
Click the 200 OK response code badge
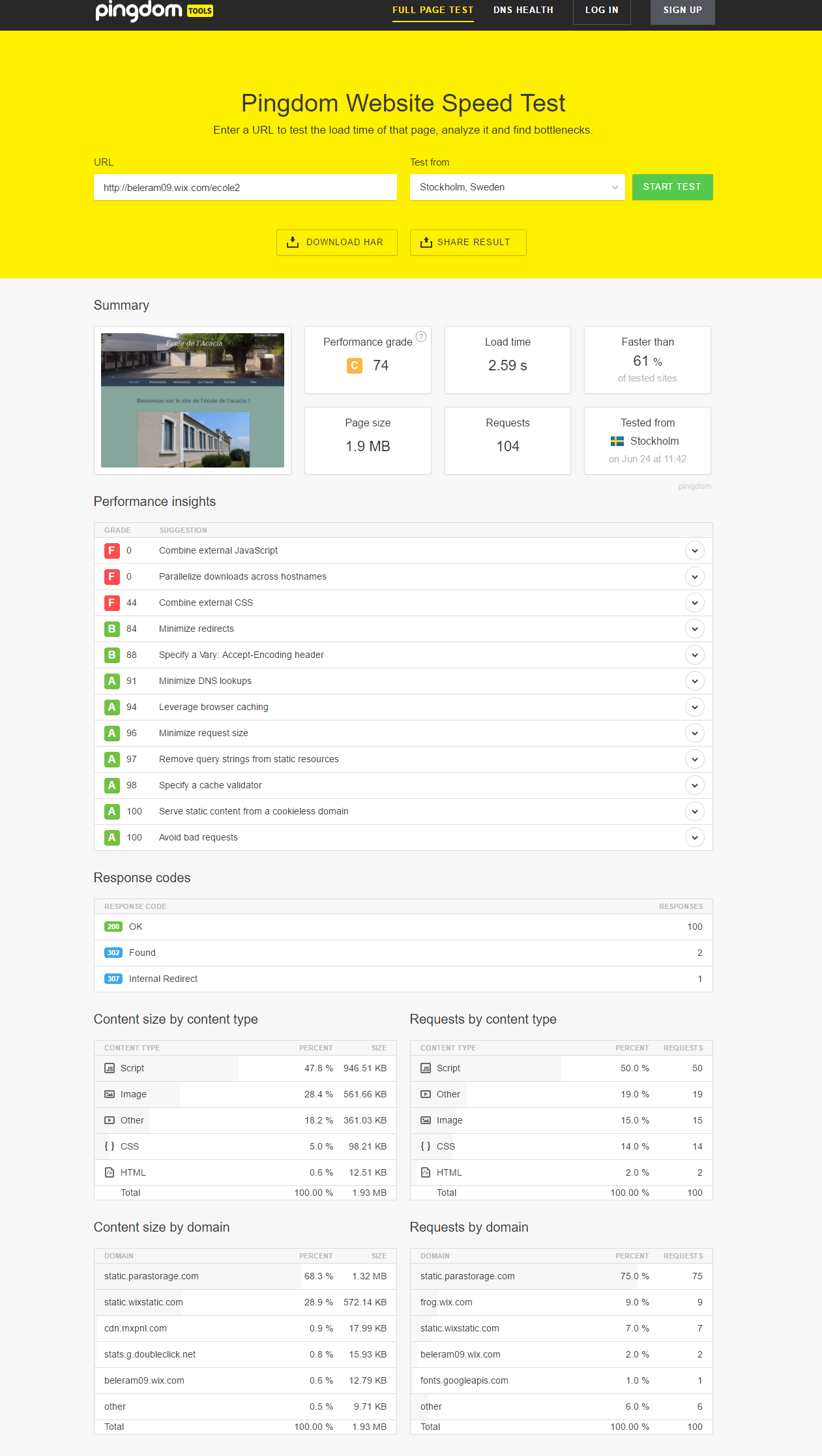click(113, 927)
